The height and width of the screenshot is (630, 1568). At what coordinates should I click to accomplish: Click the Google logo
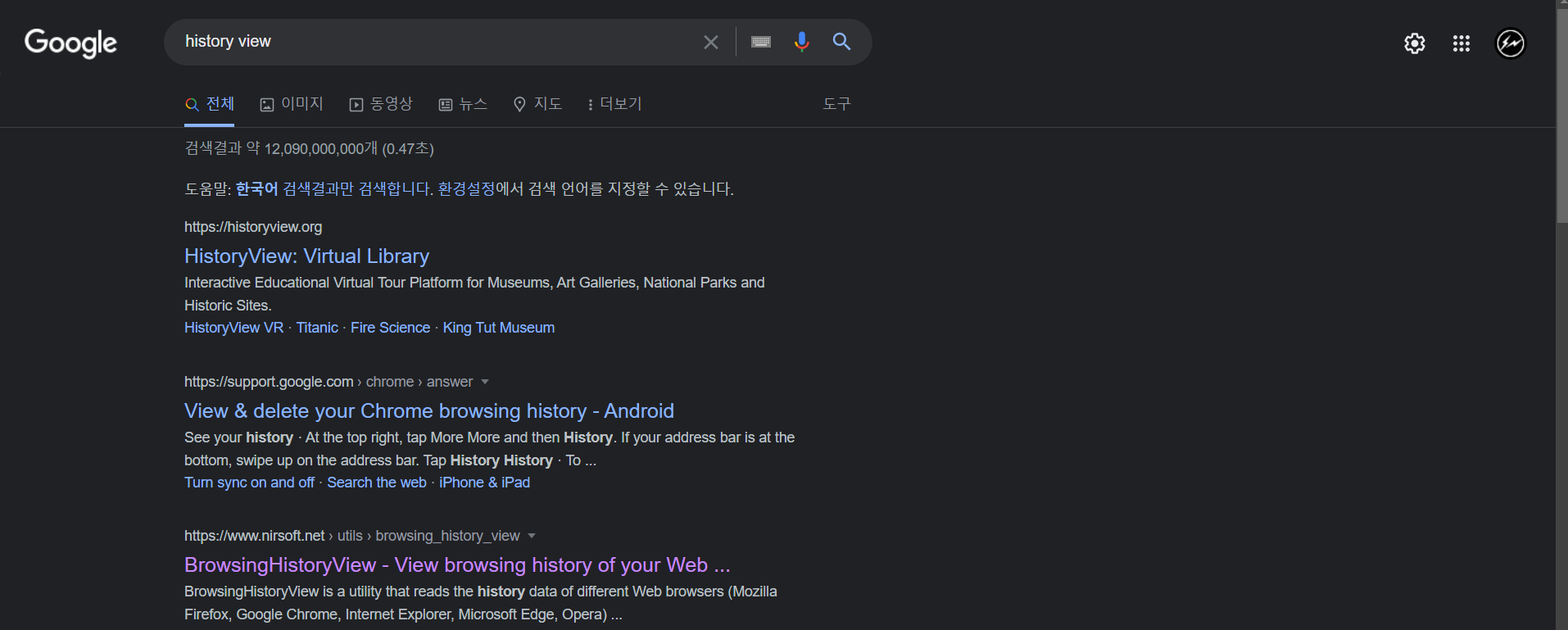(71, 43)
